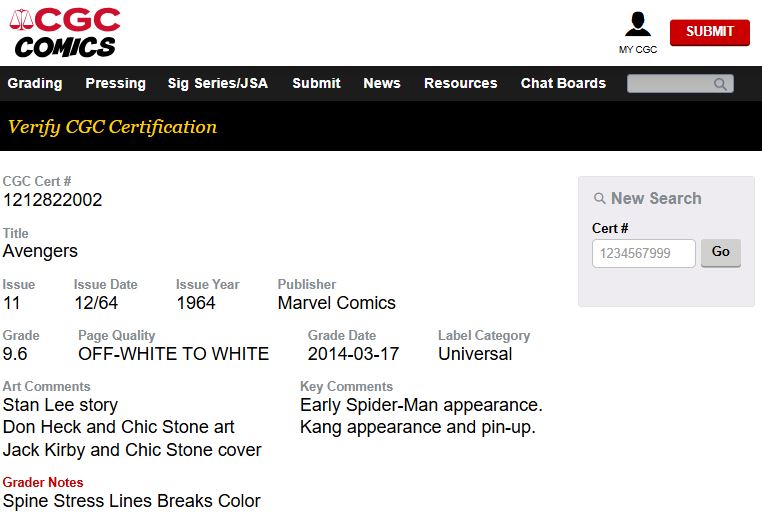
Task: Click the New Search heading
Action: click(x=656, y=198)
